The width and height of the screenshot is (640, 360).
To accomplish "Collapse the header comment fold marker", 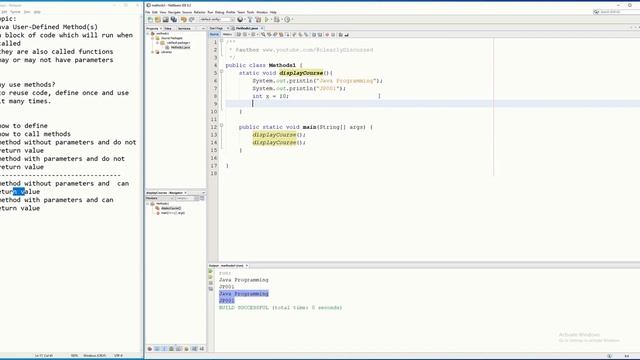I will pyautogui.click(x=222, y=41).
